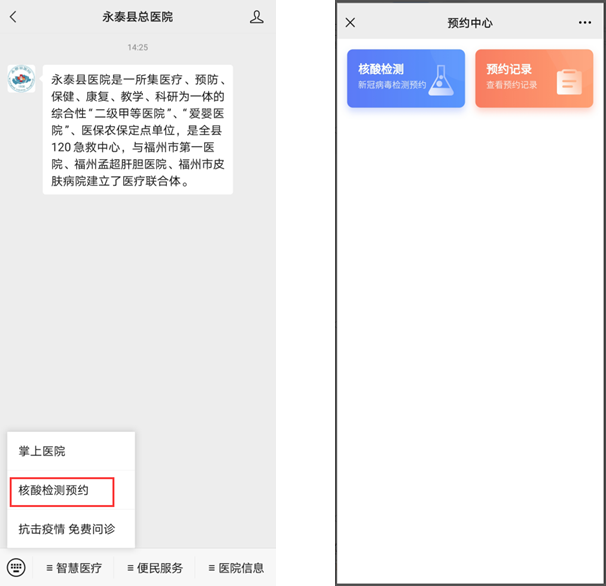This screenshot has height=586, width=606.
Task: Click the clipboard icon on the 预约记录 card
Action: (568, 81)
